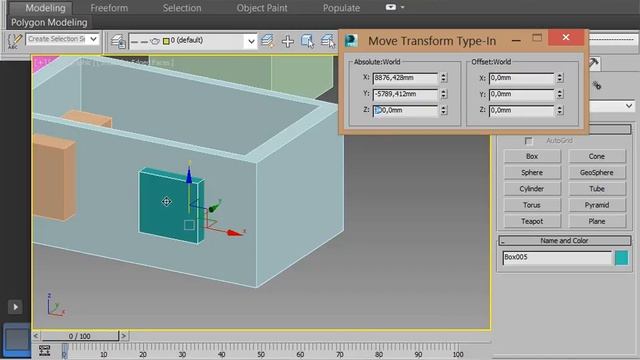Click the Move Transform Type-In window icon

pyautogui.click(x=351, y=40)
